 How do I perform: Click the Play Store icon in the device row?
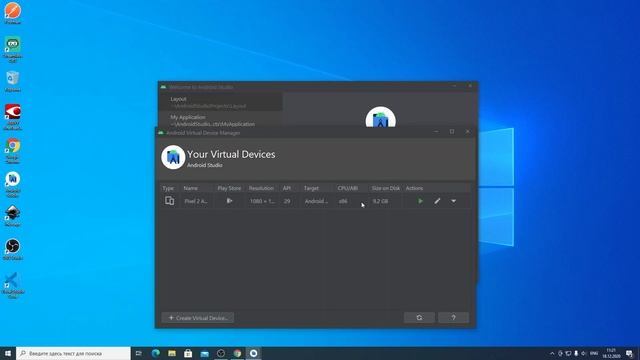tap(229, 201)
